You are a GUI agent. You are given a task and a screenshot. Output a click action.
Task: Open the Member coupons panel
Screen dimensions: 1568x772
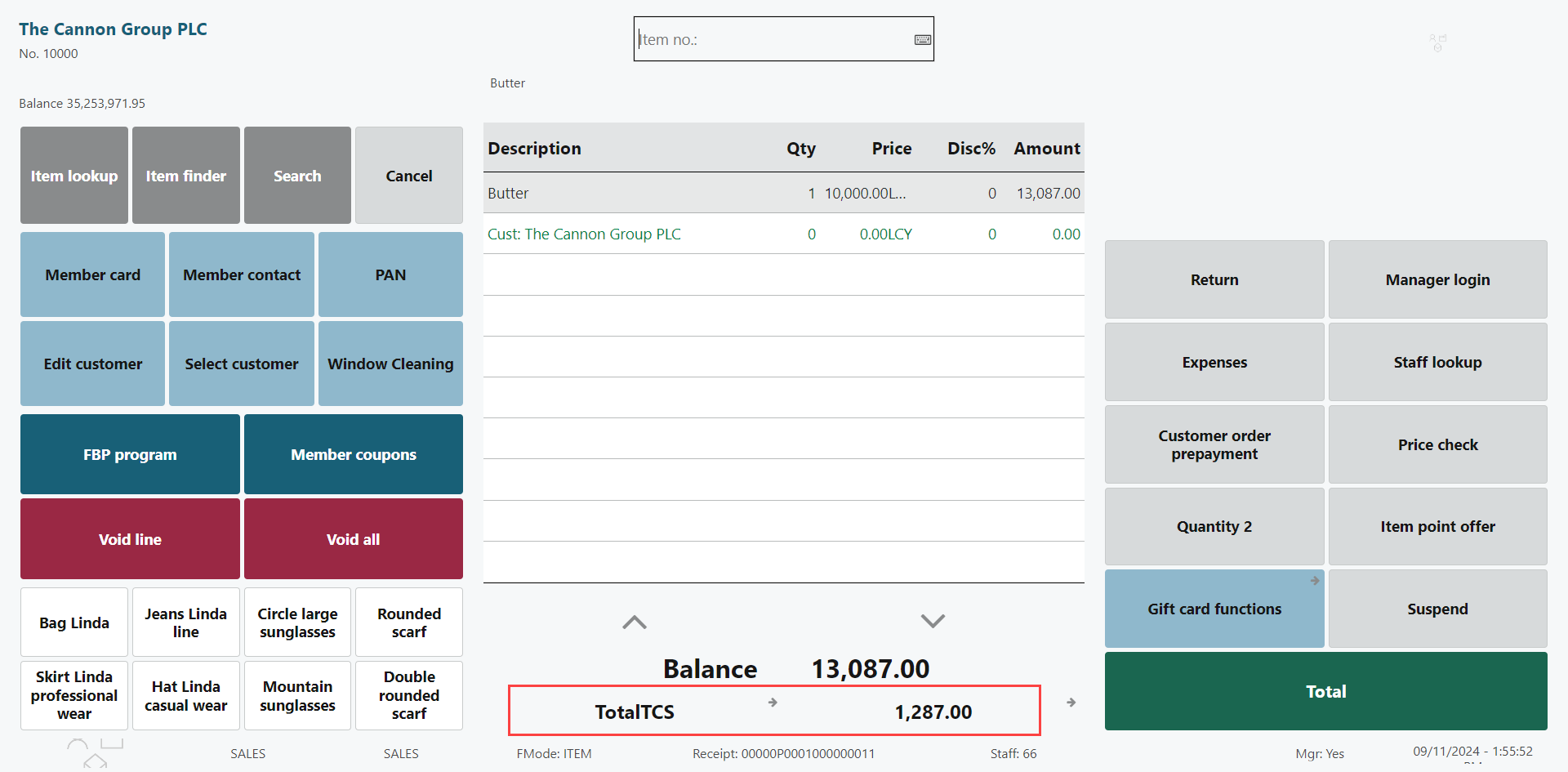(353, 454)
